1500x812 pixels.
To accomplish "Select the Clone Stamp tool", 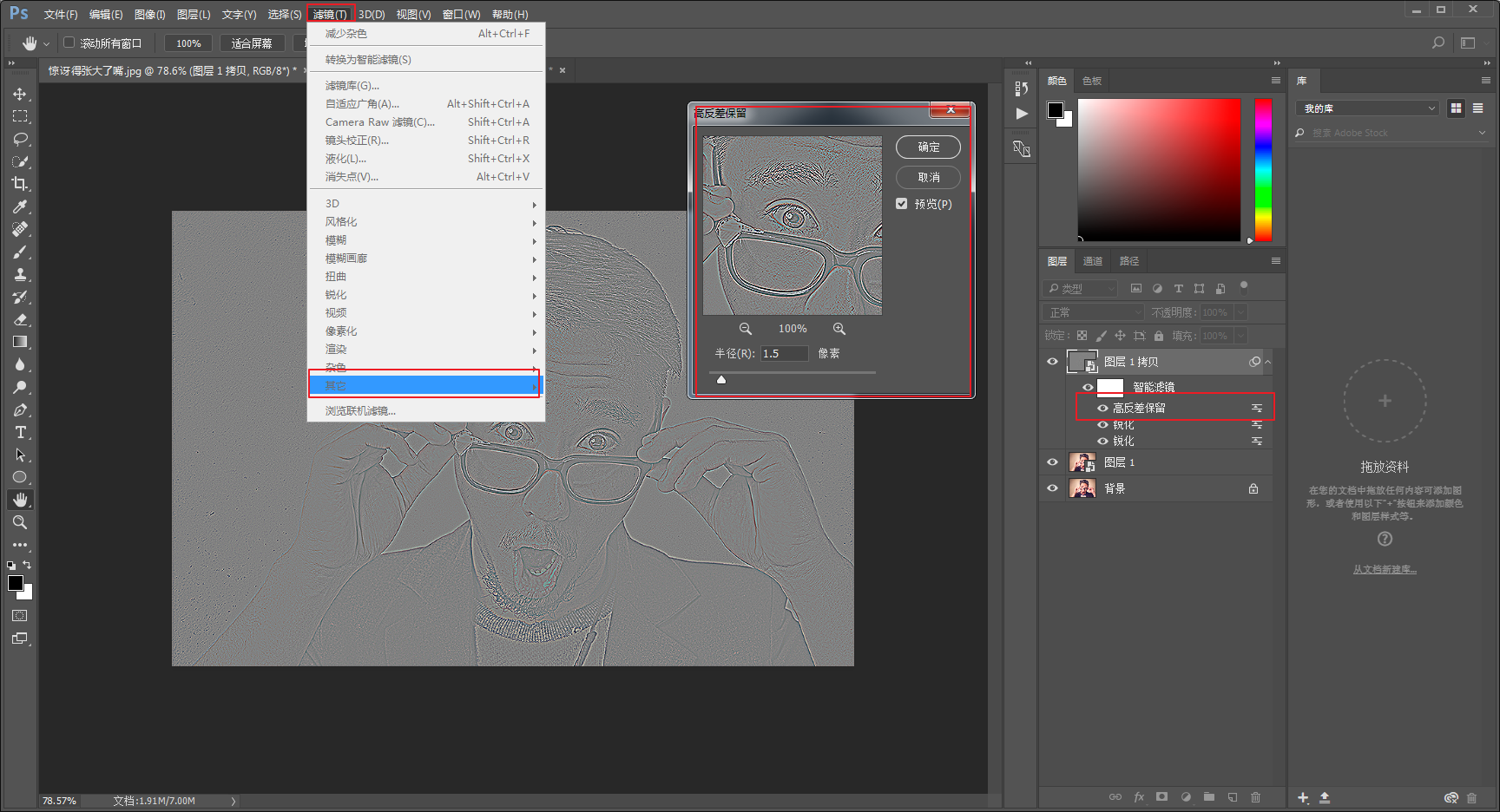I will (x=19, y=274).
